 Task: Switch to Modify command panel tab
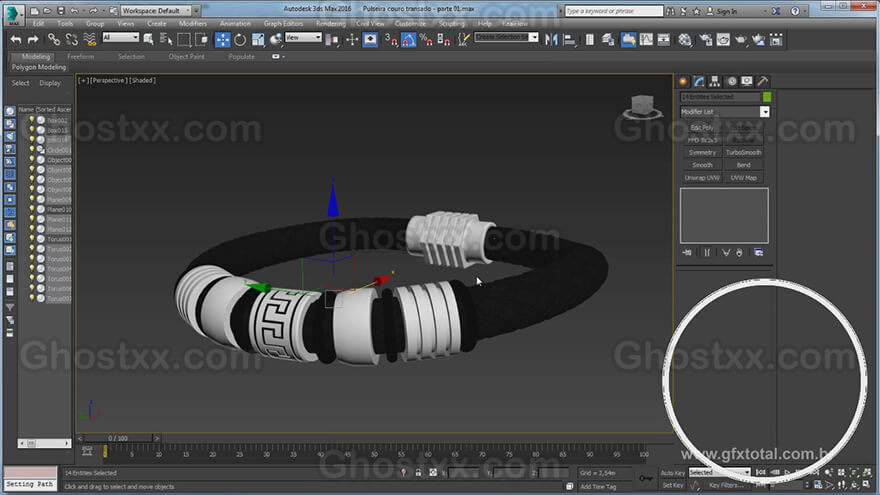[x=699, y=81]
